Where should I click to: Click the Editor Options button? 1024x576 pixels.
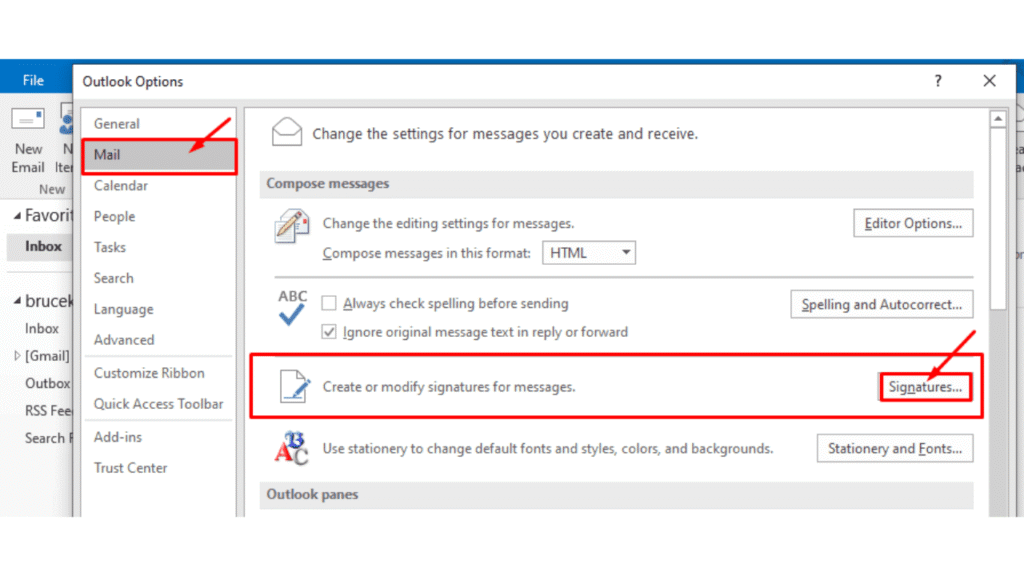coord(913,223)
